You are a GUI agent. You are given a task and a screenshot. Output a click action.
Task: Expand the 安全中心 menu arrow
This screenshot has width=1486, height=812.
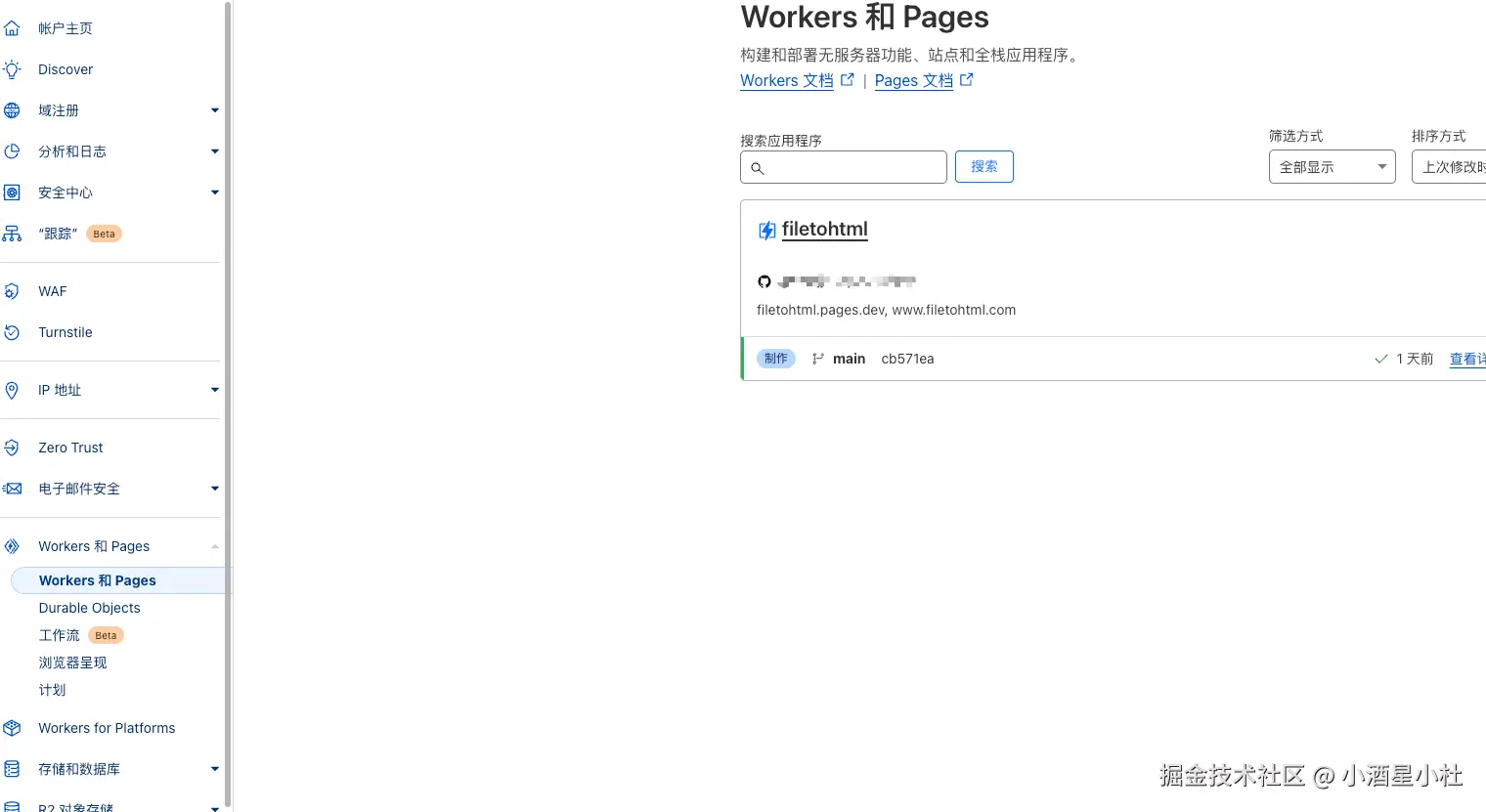215,192
